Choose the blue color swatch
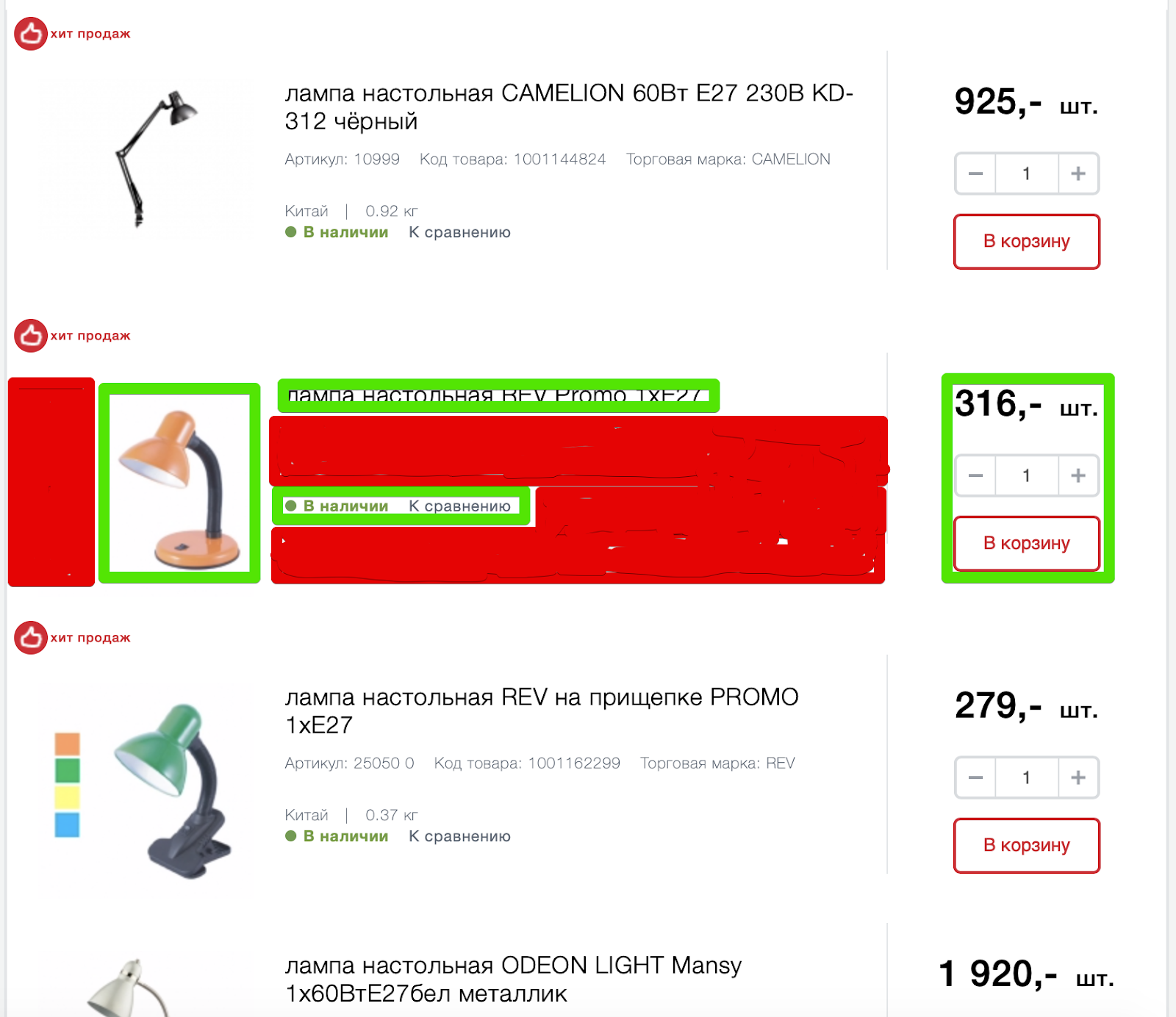The height and width of the screenshot is (1017, 1176). pos(68,824)
